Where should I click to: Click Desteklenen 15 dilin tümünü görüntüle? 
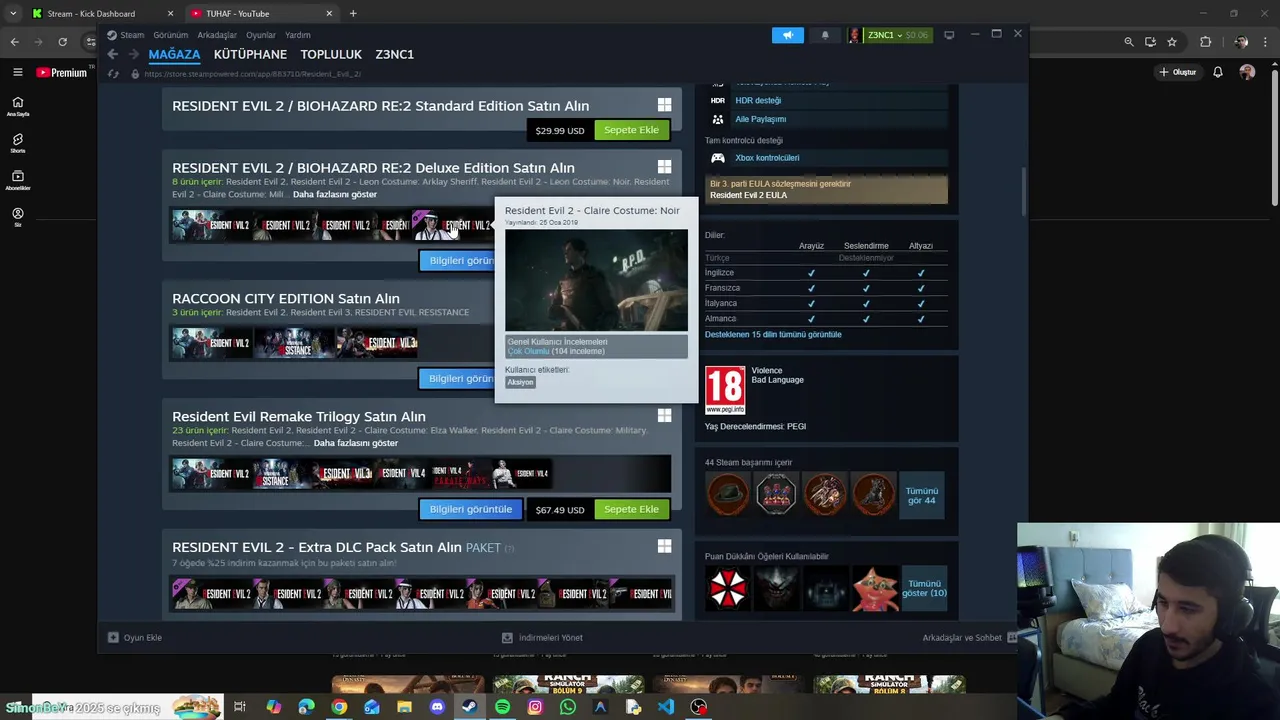tap(773, 335)
